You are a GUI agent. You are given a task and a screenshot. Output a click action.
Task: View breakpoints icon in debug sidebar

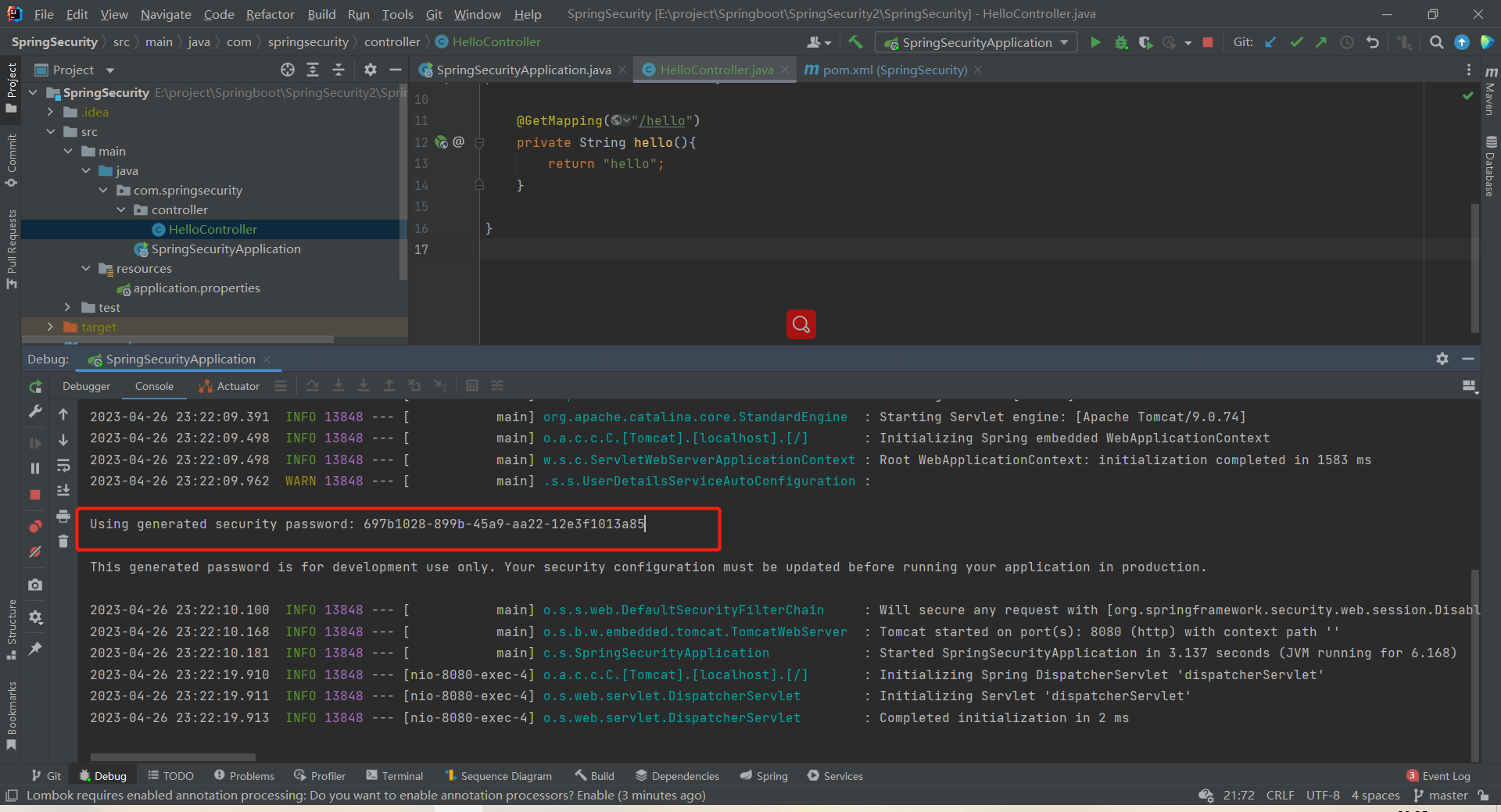click(x=35, y=525)
